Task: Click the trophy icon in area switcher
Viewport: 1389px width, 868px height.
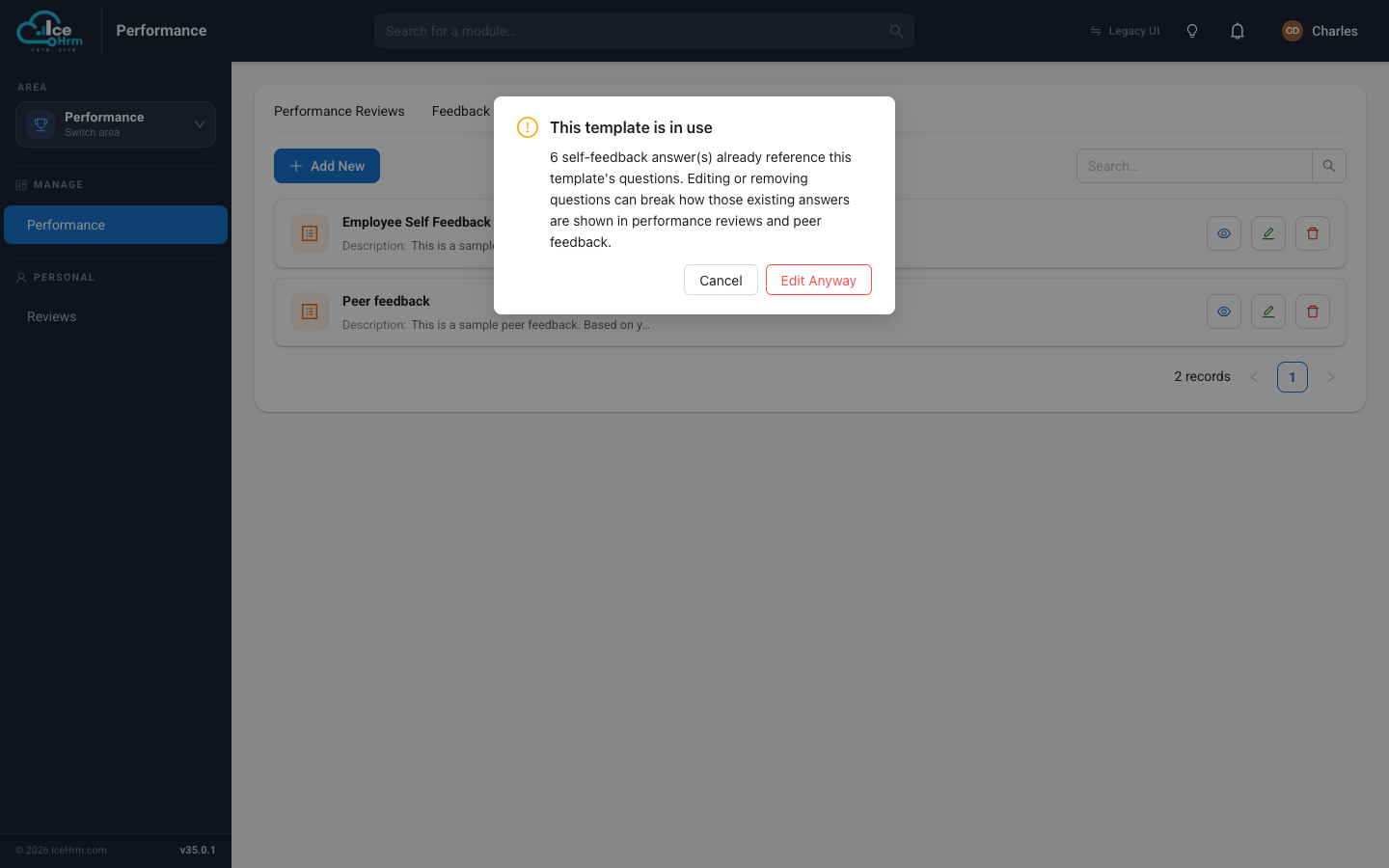Action: tap(41, 124)
